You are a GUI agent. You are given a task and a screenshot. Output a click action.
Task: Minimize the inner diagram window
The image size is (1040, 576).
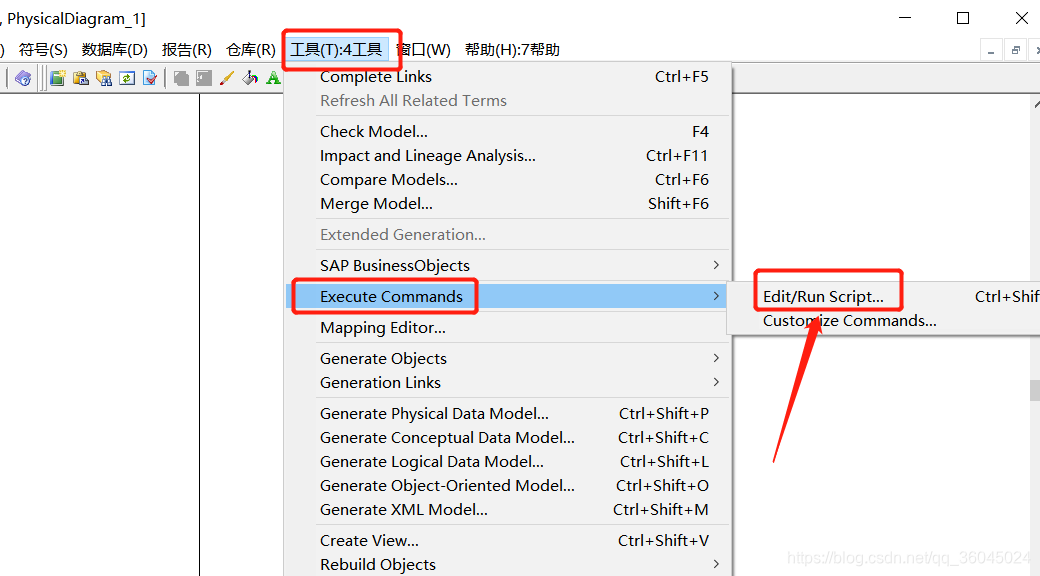991,50
